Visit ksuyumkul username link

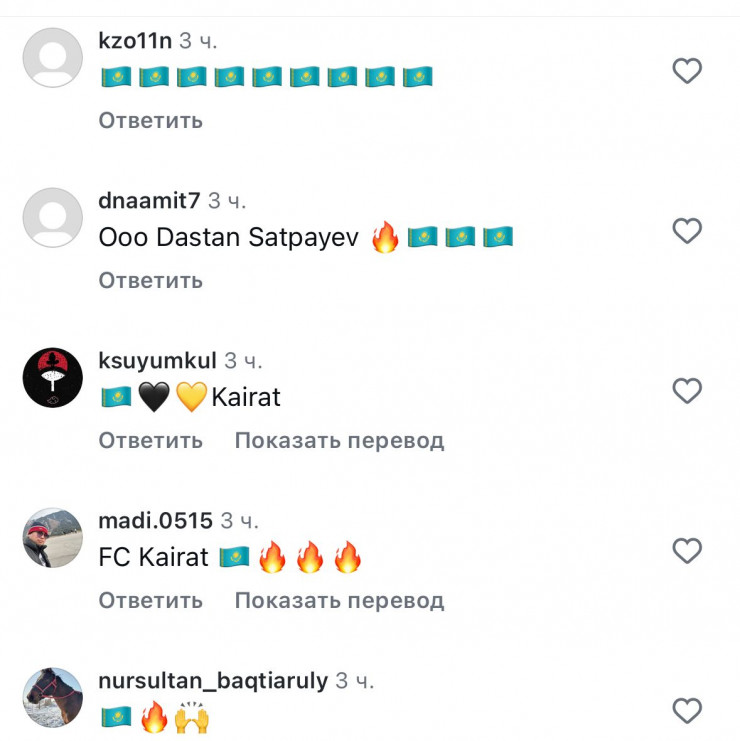click(x=157, y=361)
